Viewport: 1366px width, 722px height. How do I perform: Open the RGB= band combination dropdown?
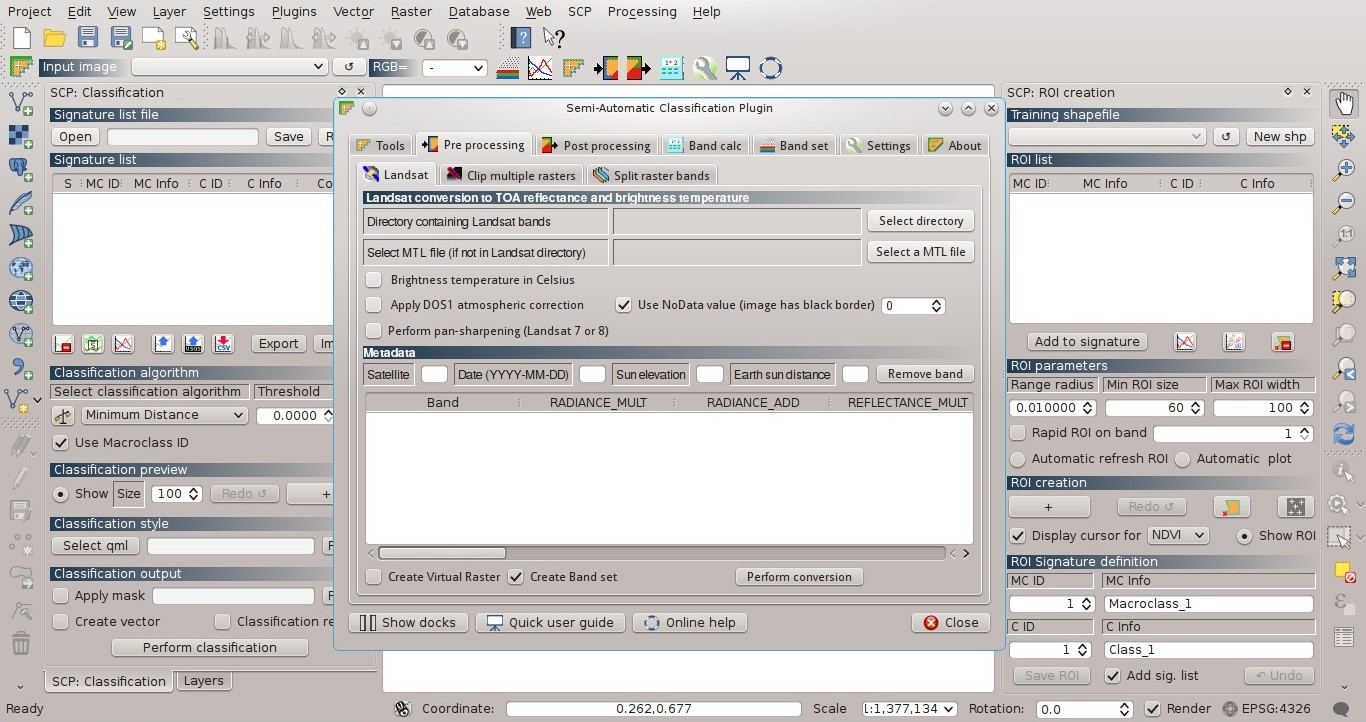point(455,68)
